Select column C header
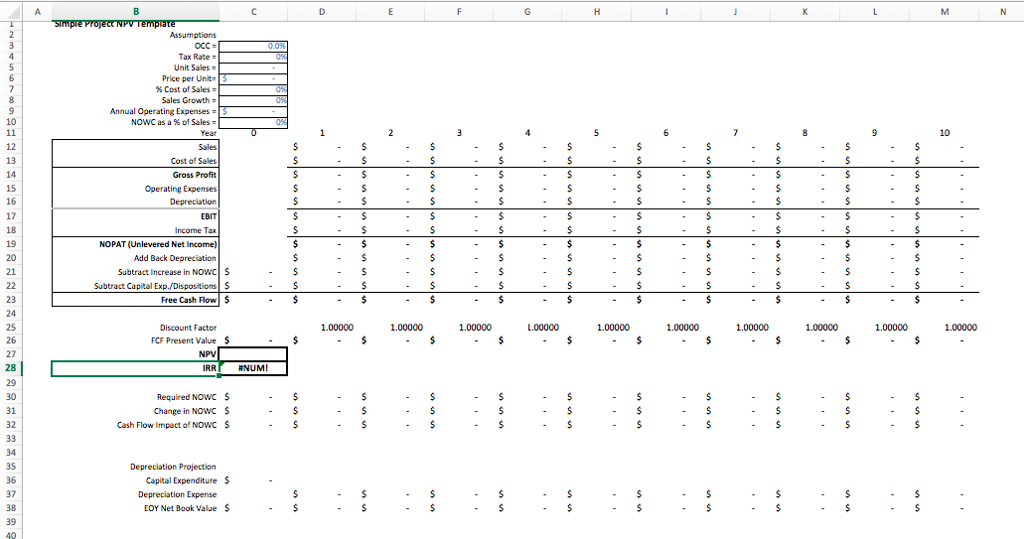 253,11
